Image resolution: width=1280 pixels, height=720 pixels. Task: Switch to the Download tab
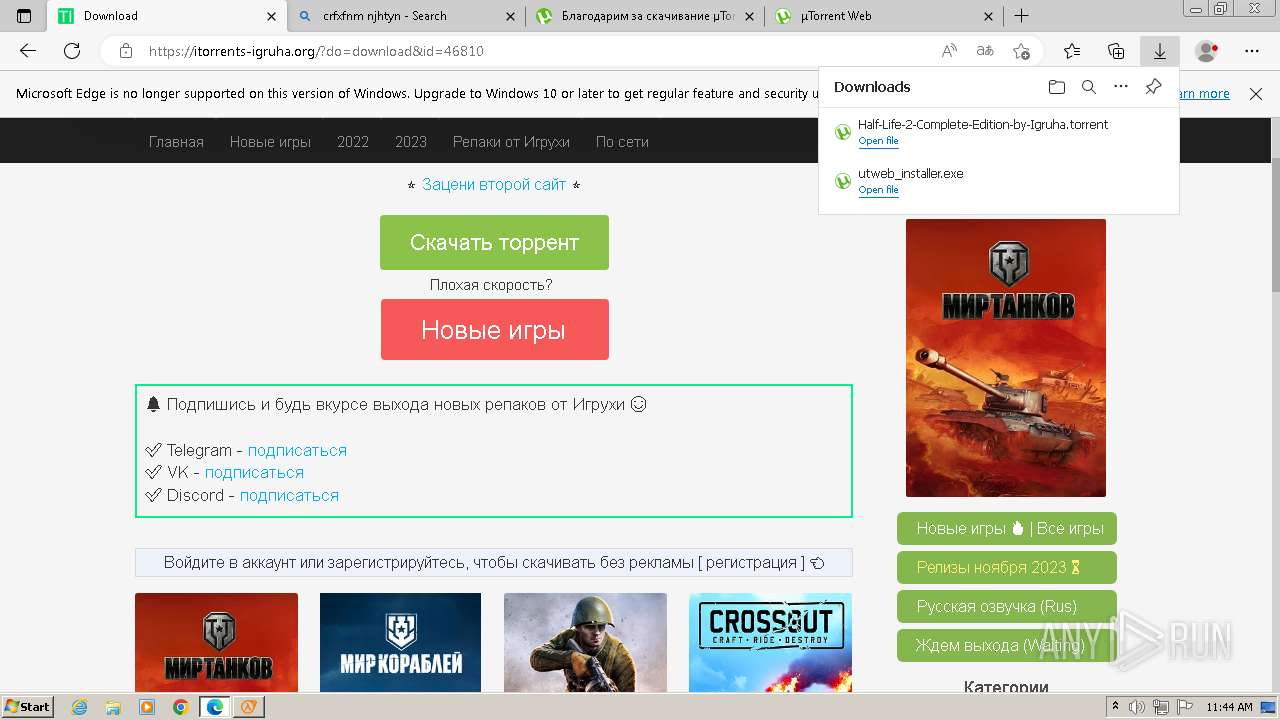pos(168,16)
